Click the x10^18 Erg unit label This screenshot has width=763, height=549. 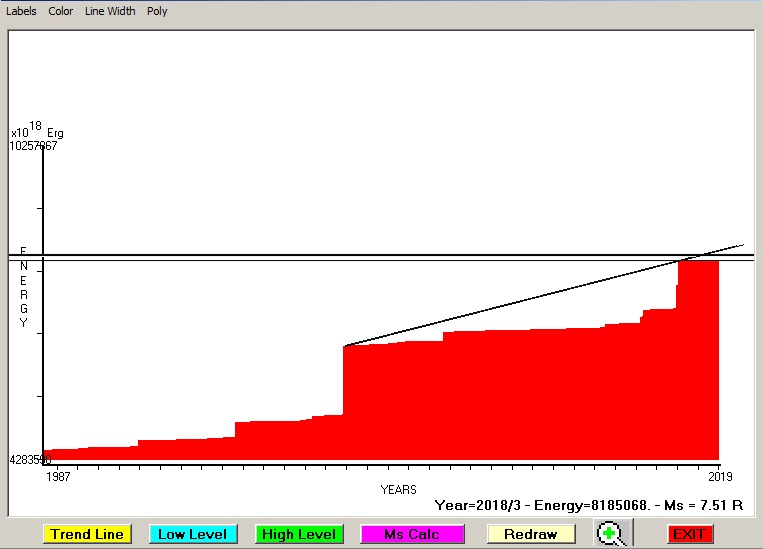tap(37, 131)
